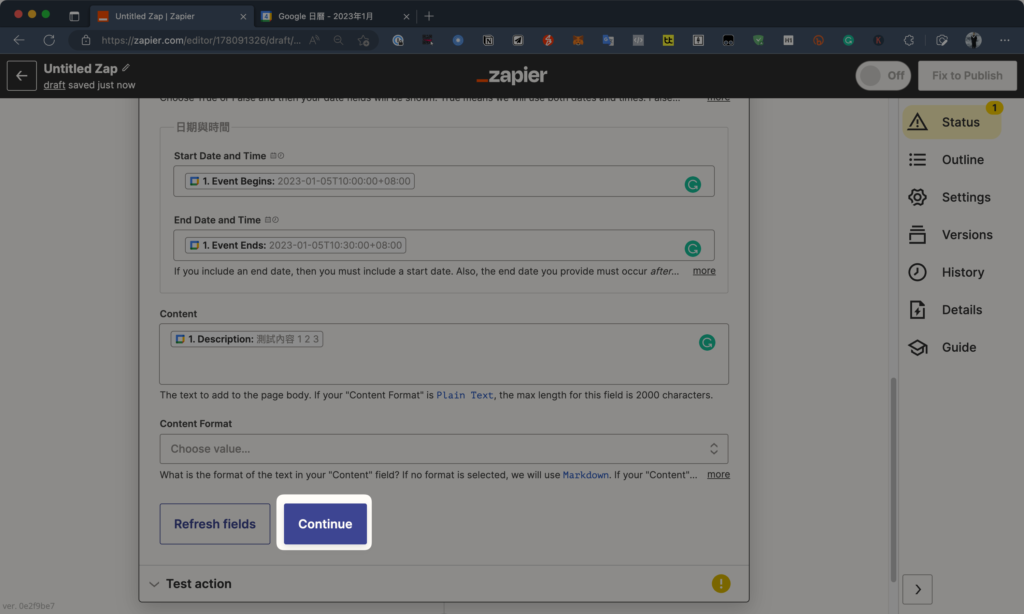This screenshot has width=1024, height=614.
Task: Click Grammarly icon in End Date field
Action: (693, 249)
